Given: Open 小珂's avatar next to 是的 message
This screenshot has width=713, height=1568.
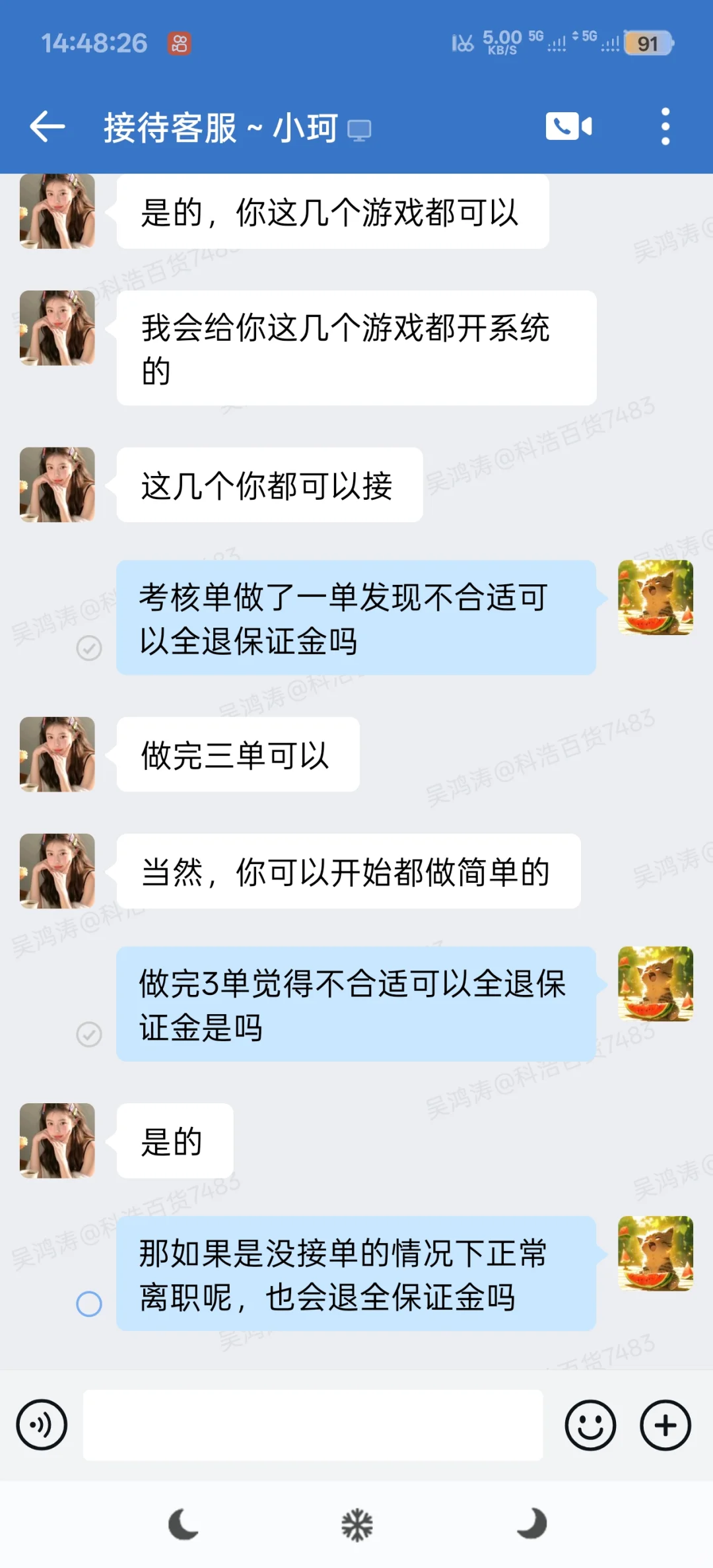Looking at the screenshot, I should (x=57, y=1141).
